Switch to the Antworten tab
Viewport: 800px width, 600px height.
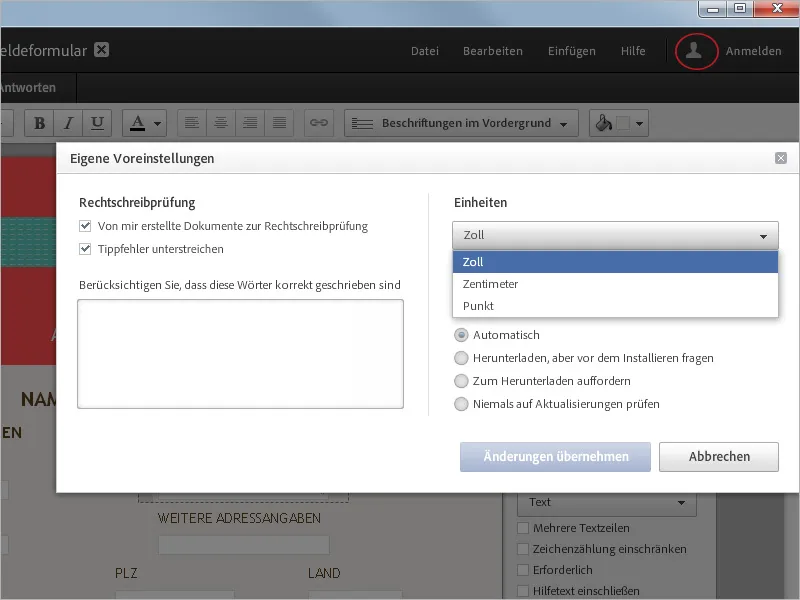click(x=28, y=88)
